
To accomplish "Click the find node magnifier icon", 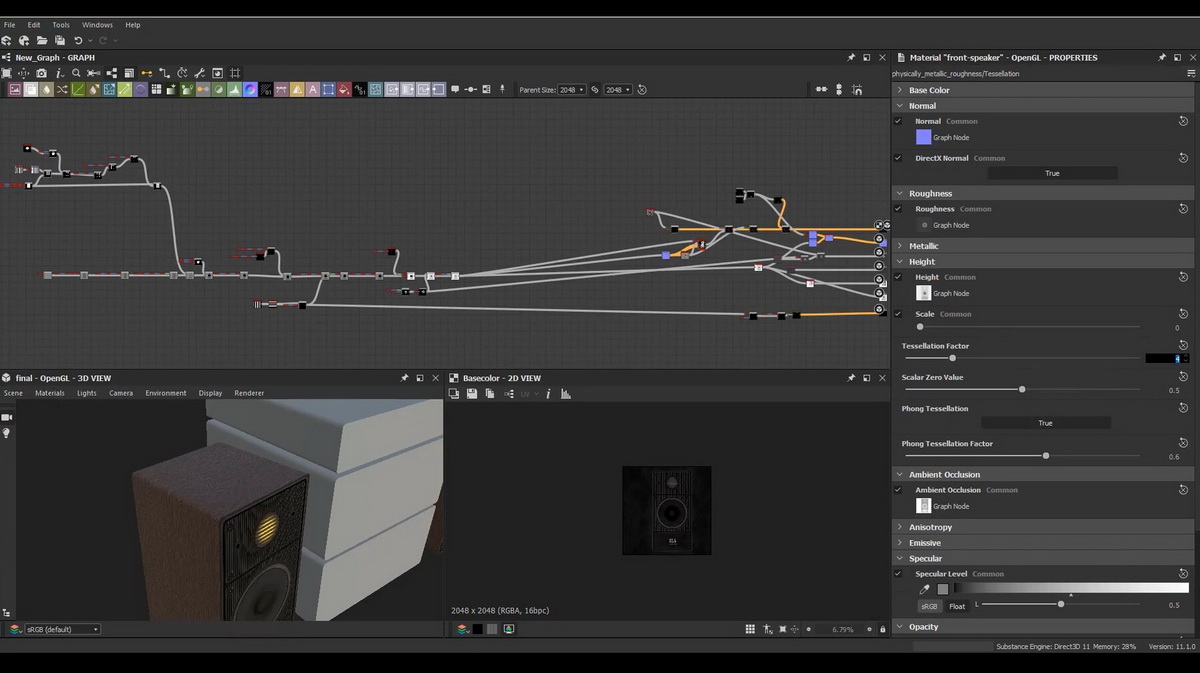I will [x=76, y=73].
